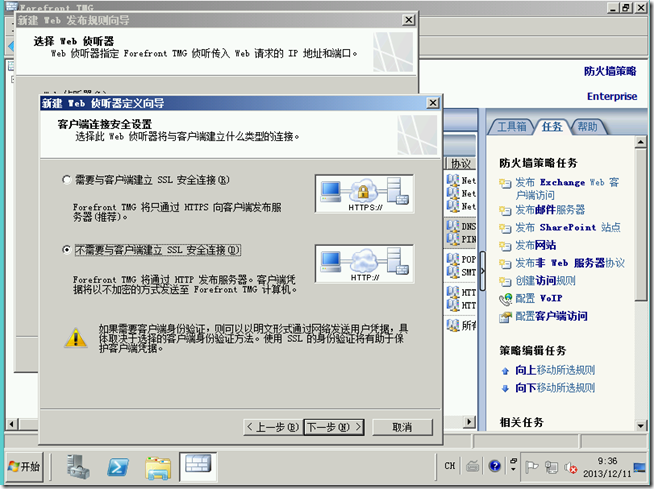The width and height of the screenshot is (654, 489).
Task: Switch to the Tasks tab
Action: pyautogui.click(x=551, y=126)
